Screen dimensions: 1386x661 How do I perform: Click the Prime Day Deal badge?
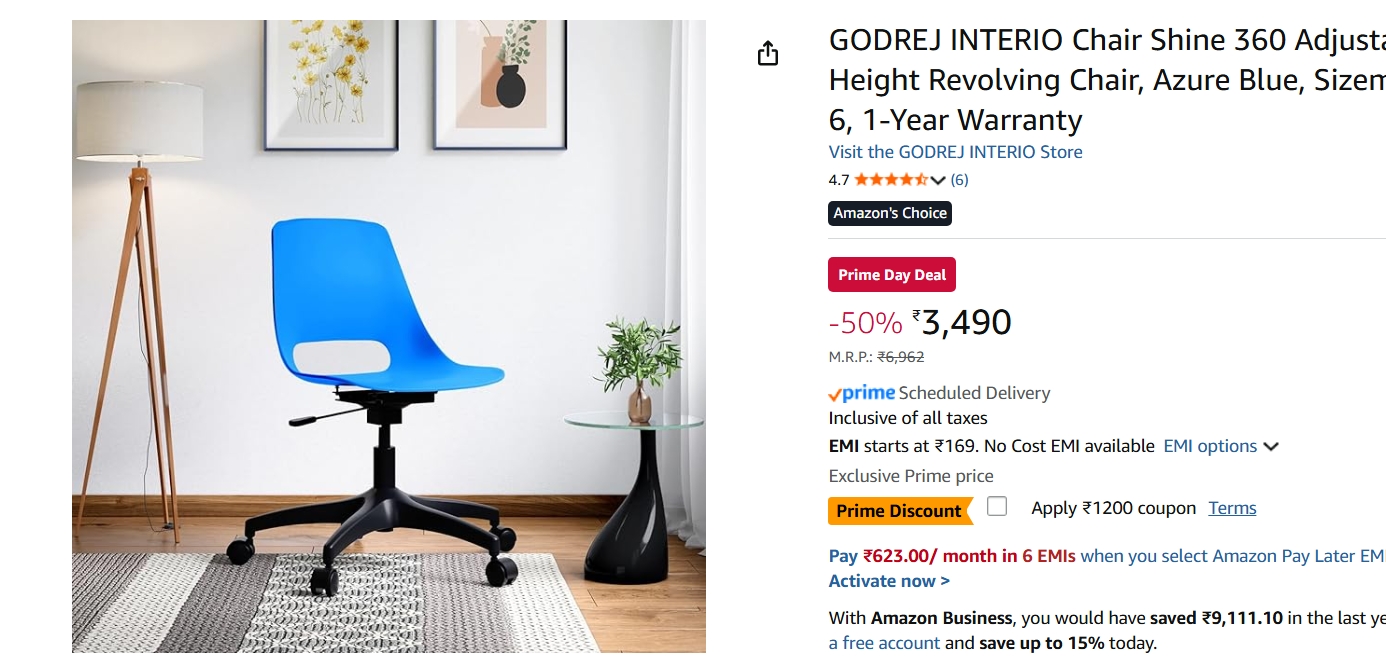coord(892,275)
